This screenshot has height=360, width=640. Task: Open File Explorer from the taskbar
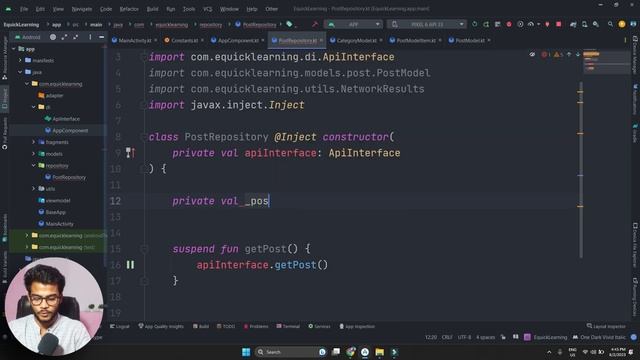pos(380,352)
